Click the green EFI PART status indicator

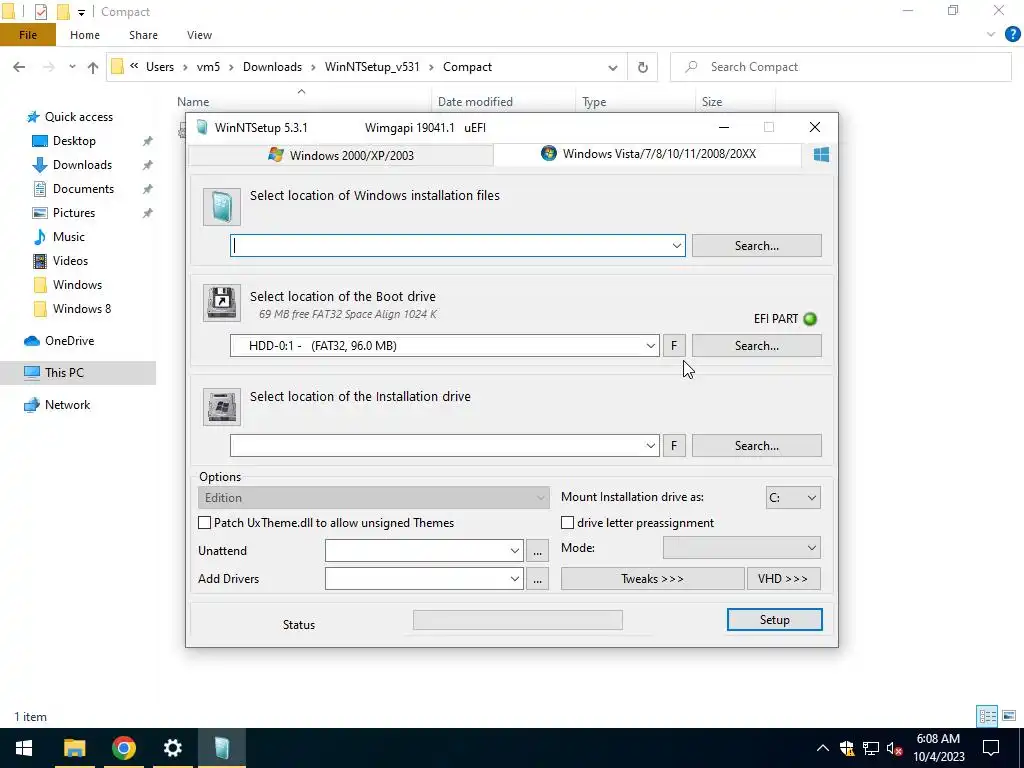coord(810,319)
